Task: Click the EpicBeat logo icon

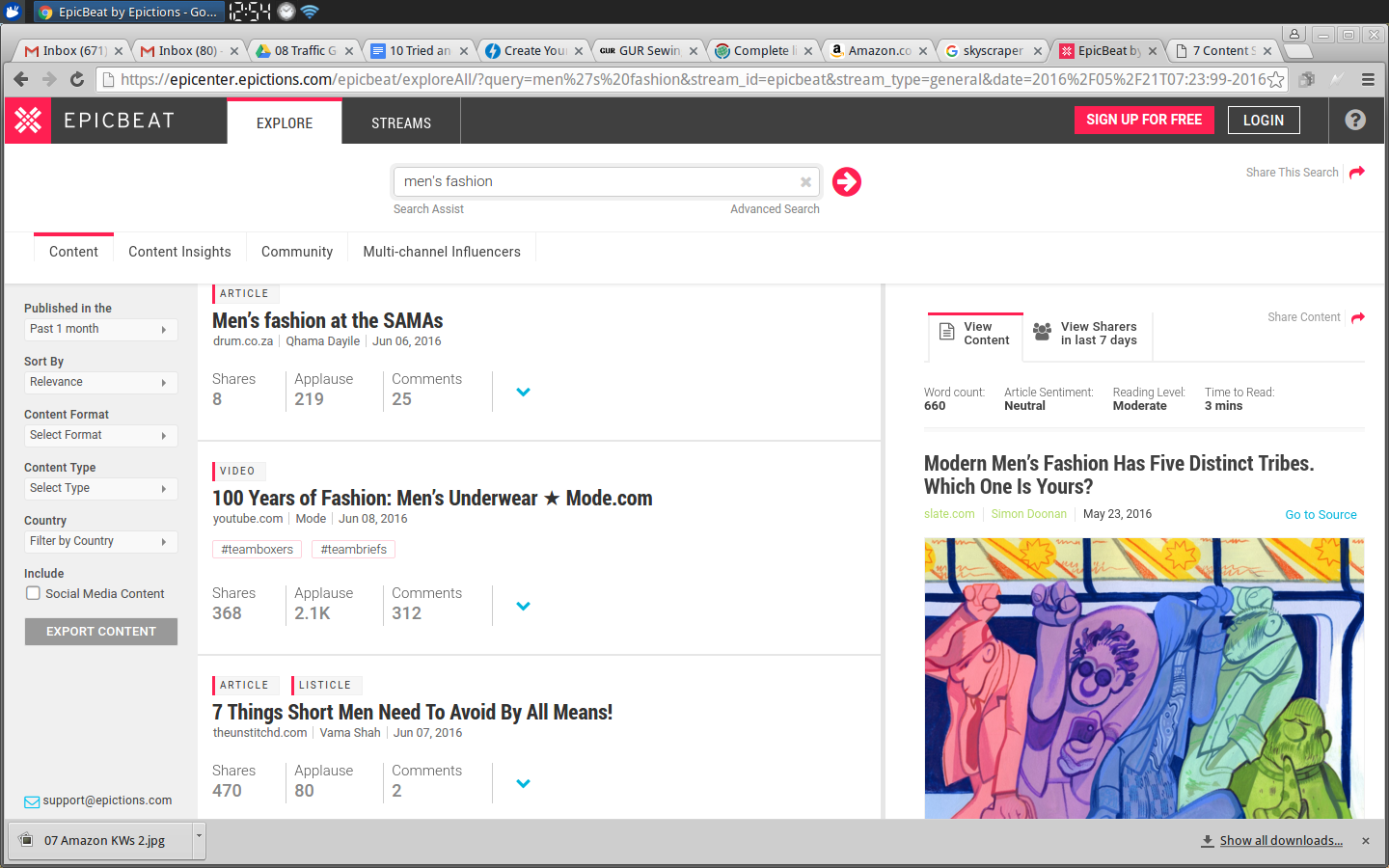Action: (x=28, y=121)
